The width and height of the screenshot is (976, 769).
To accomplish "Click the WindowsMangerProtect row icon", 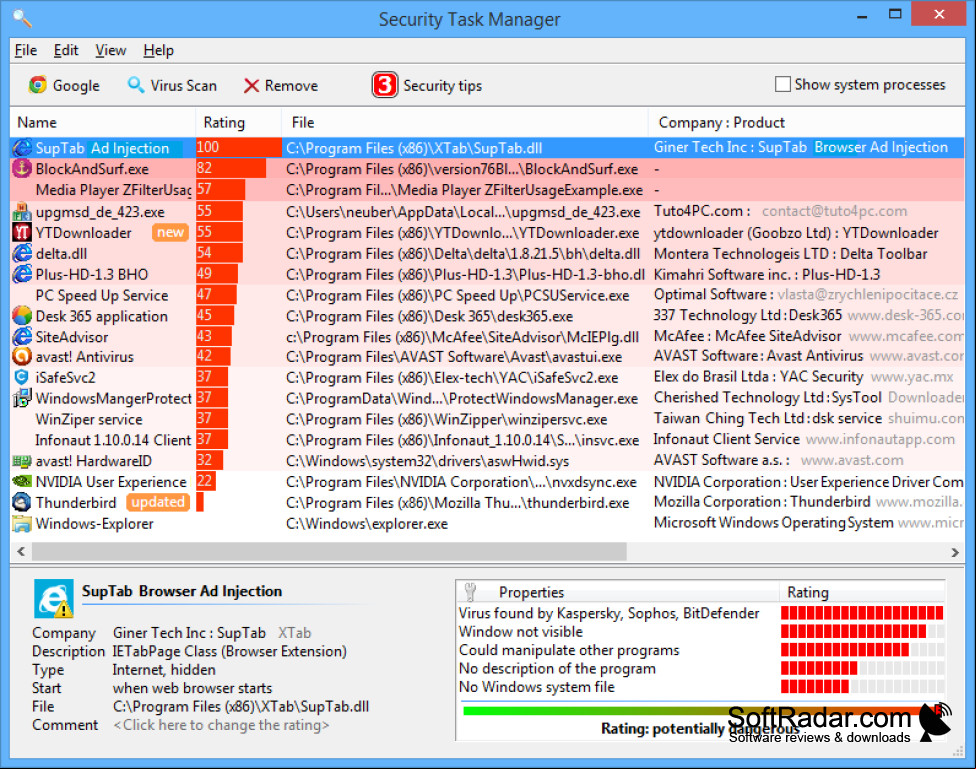I will pyautogui.click(x=22, y=398).
